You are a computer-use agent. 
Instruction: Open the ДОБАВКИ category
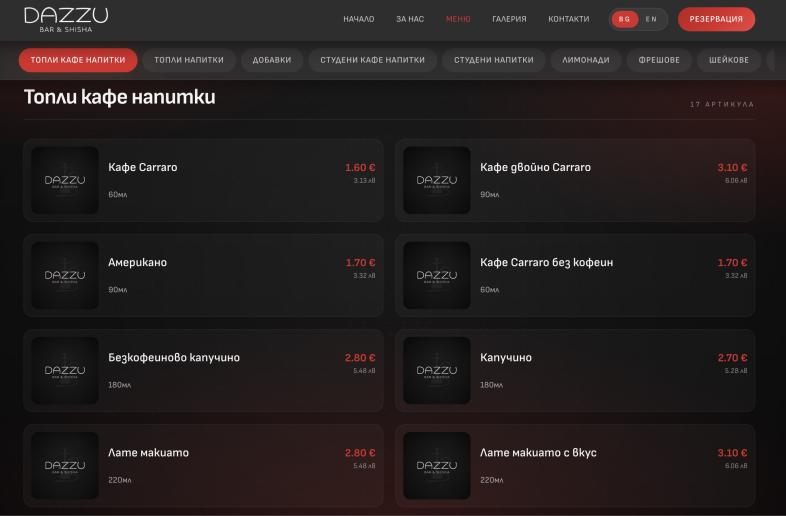(x=272, y=60)
